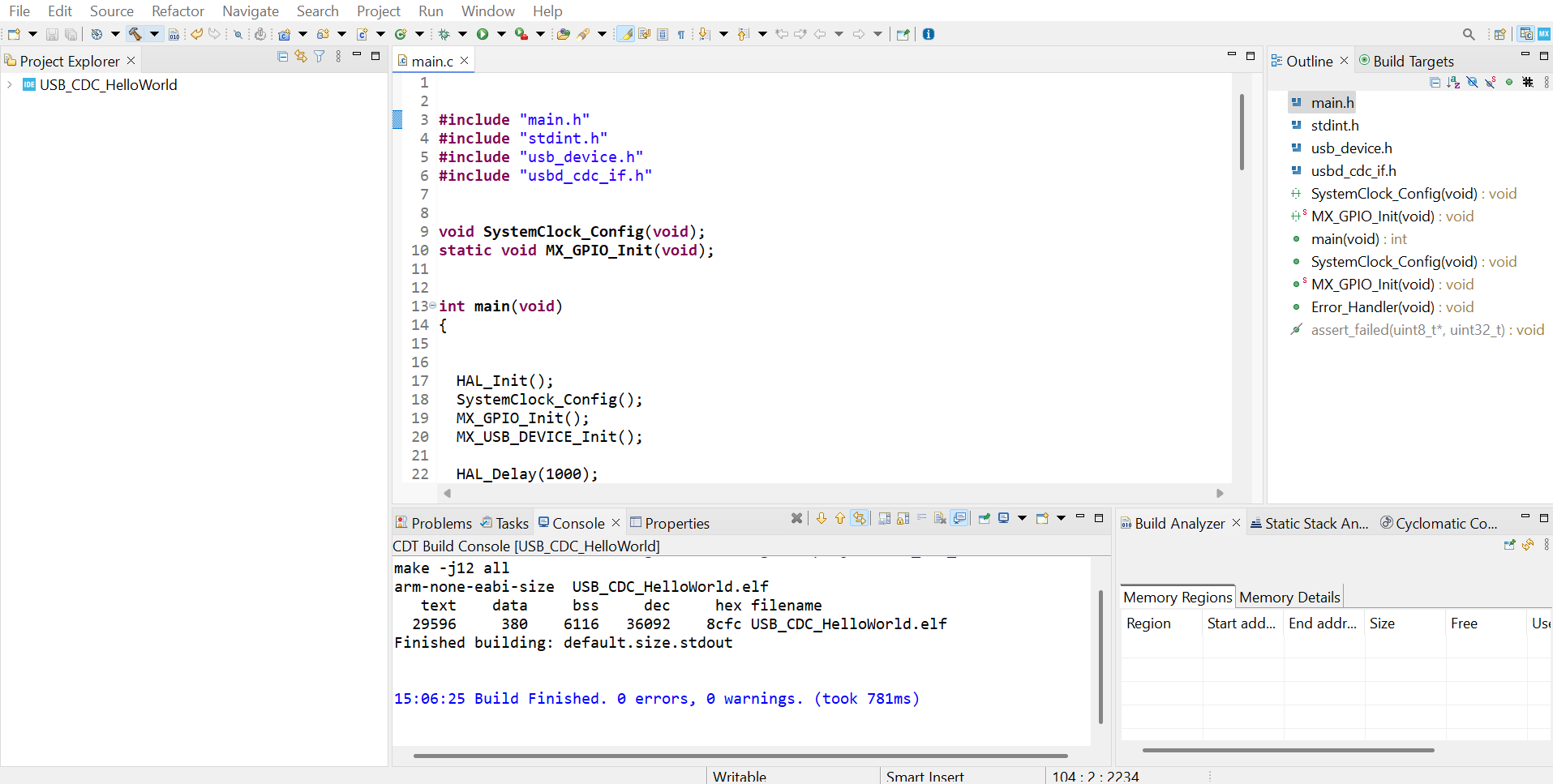This screenshot has height=784, width=1553.
Task: Open the Navigate menu
Action: 251,11
